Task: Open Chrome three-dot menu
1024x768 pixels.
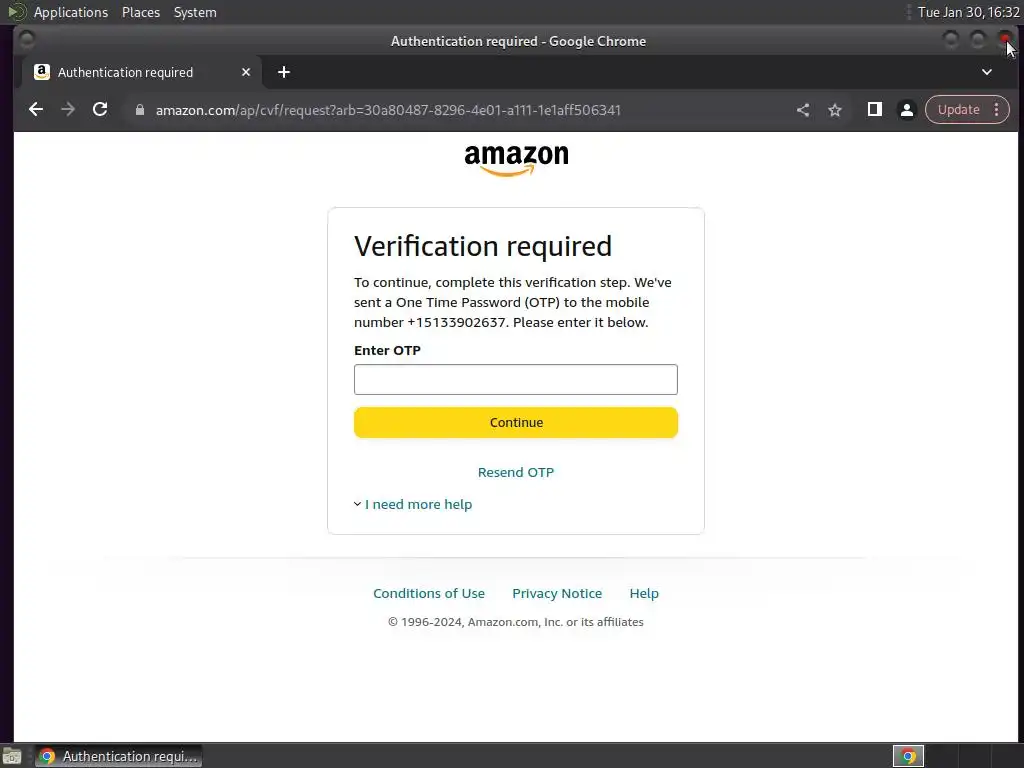Action: click(997, 110)
